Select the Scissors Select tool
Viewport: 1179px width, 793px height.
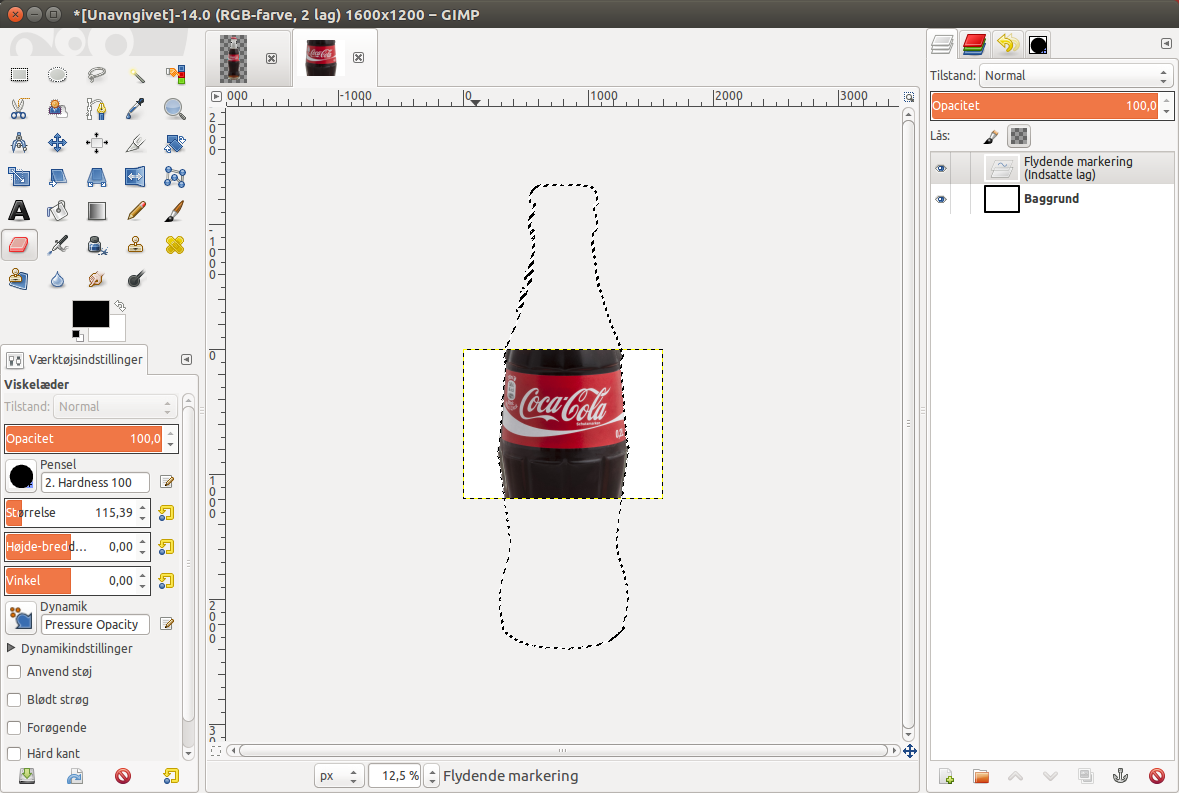19,109
